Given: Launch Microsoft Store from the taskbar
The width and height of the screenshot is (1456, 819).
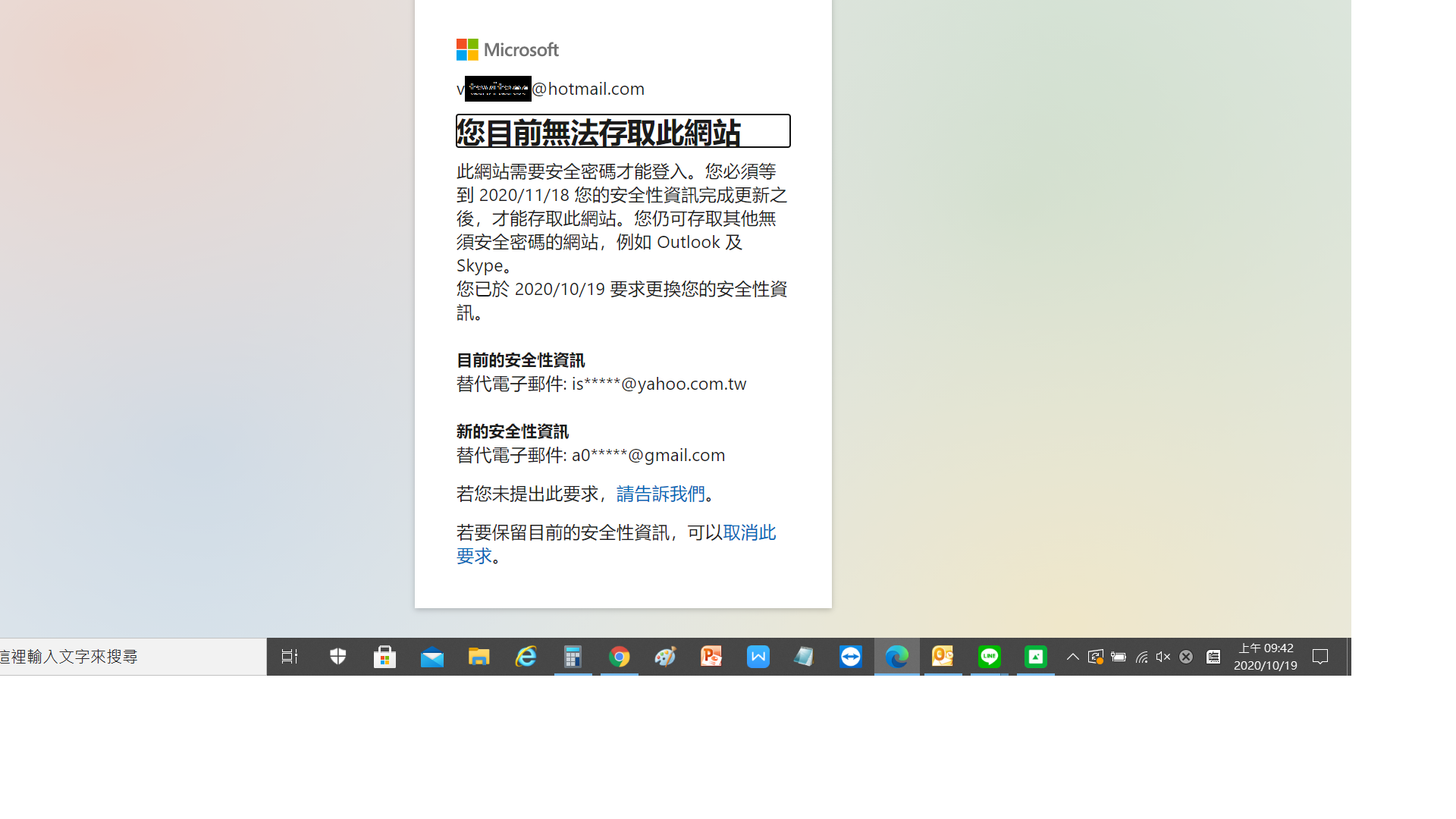Looking at the screenshot, I should (x=385, y=657).
